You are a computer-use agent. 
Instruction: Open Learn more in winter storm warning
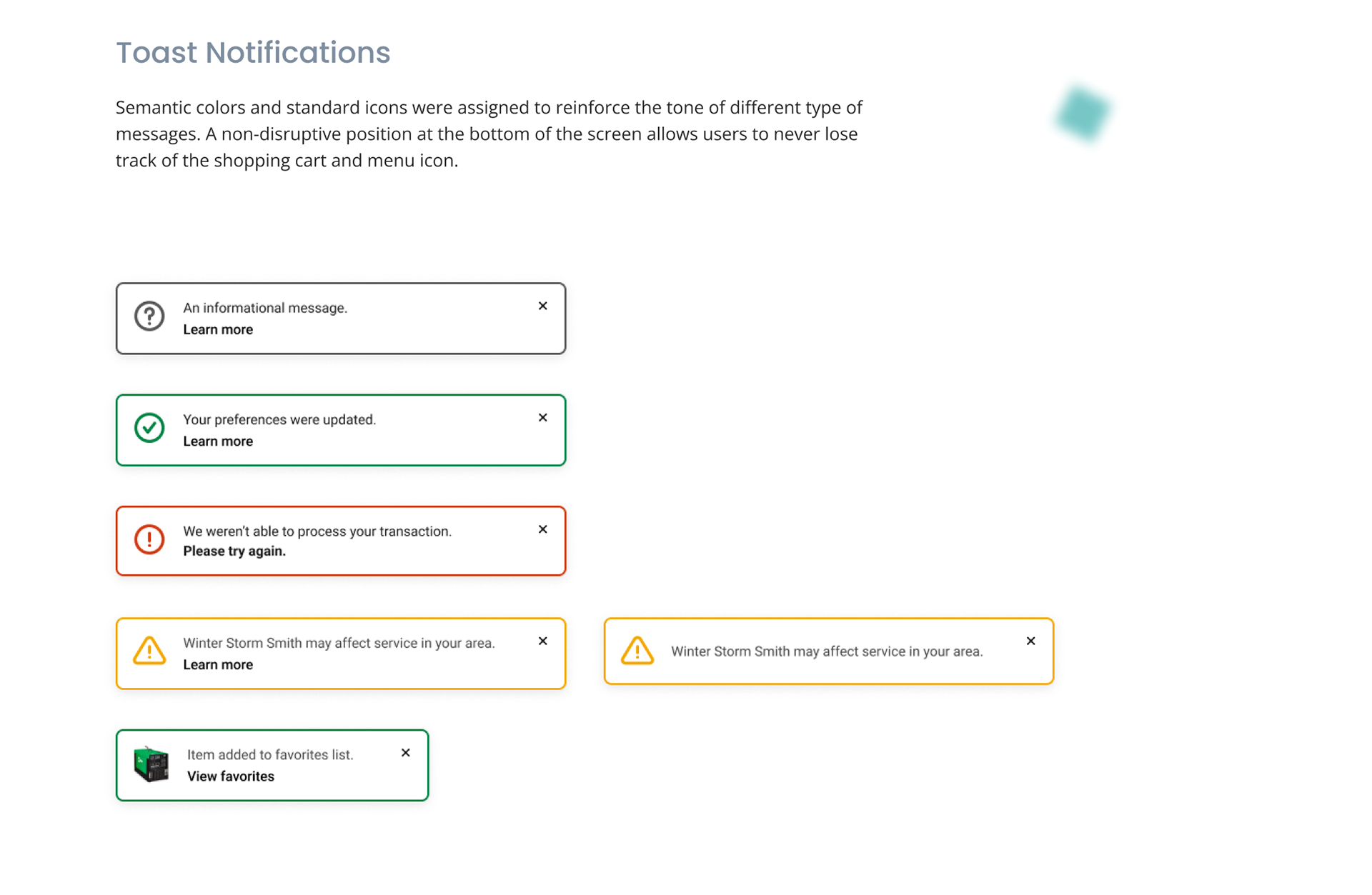coord(218,665)
